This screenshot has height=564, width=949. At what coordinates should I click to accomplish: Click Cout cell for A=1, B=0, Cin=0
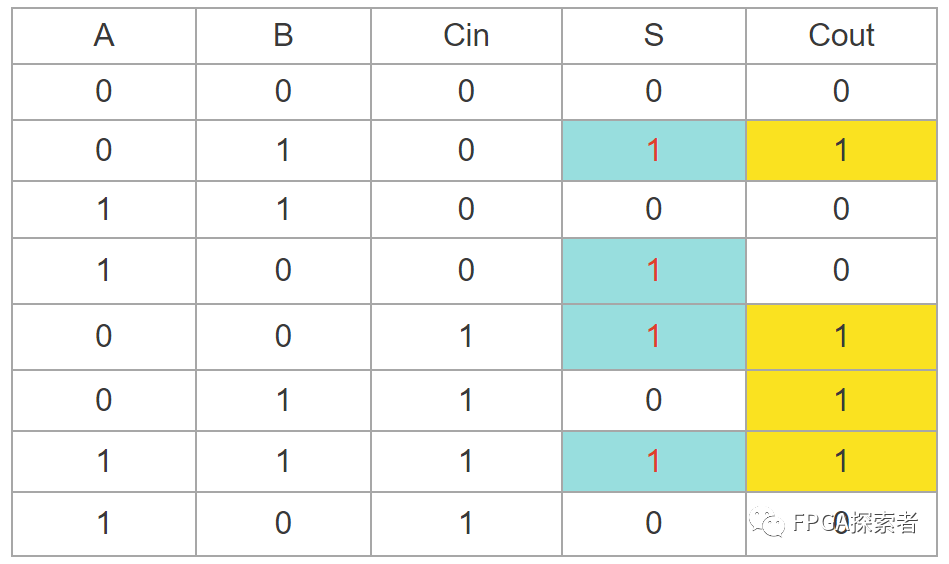841,270
